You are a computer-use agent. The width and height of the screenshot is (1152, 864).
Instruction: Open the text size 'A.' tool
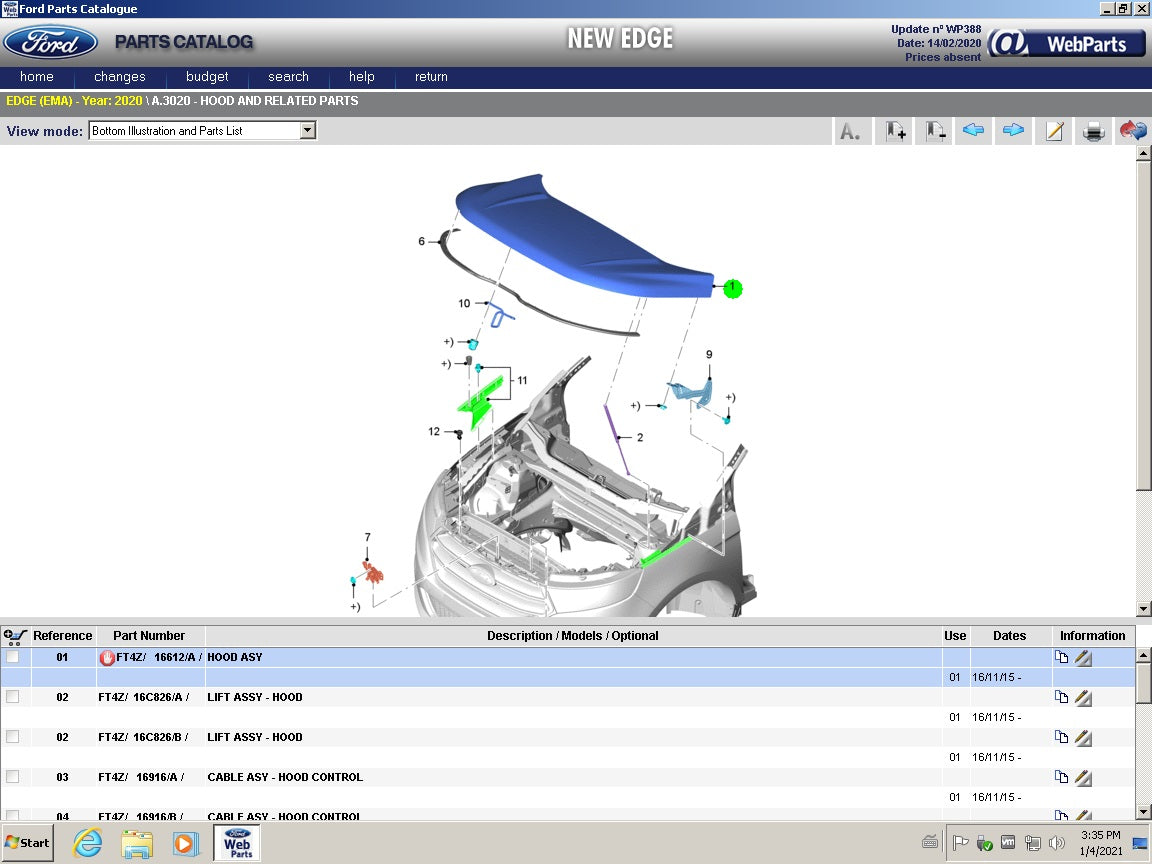click(x=850, y=132)
